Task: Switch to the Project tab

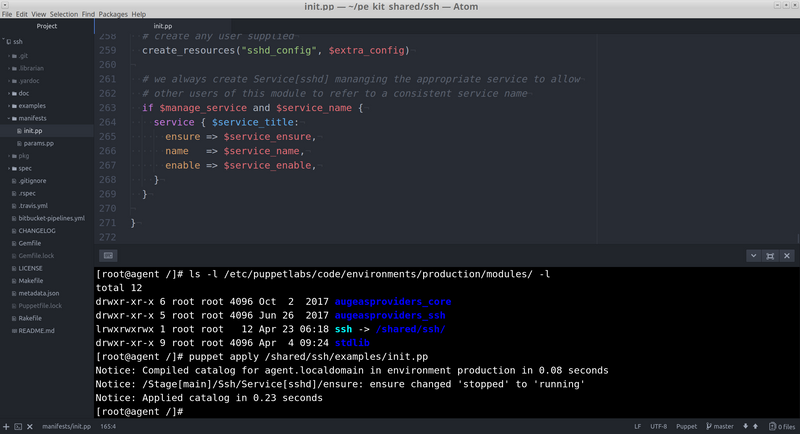Action: 47,26
